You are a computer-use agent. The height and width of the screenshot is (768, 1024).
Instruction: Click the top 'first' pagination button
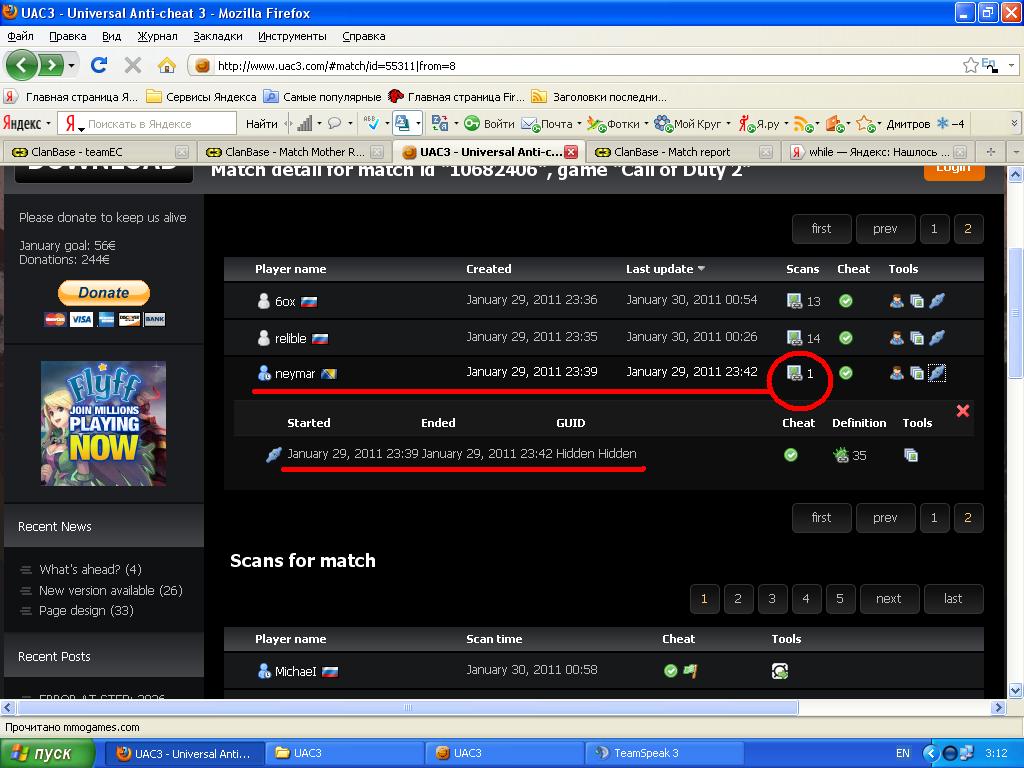tap(822, 229)
